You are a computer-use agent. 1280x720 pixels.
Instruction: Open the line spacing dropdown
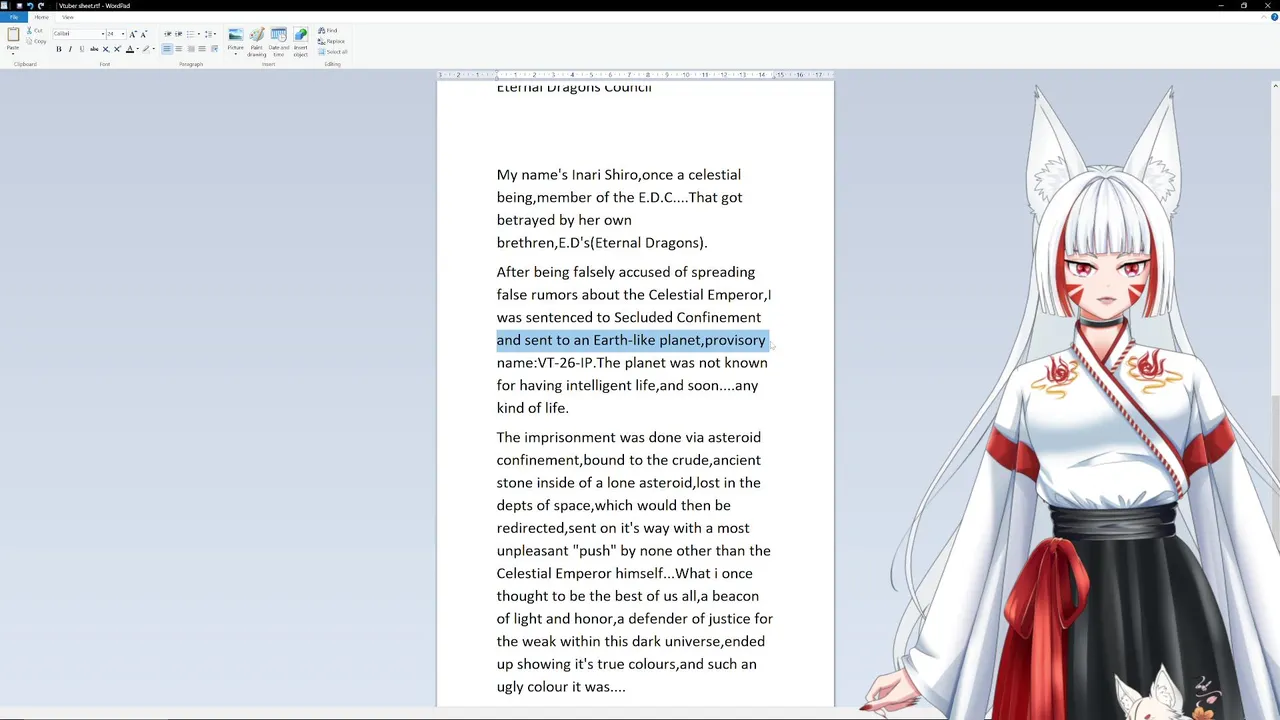pyautogui.click(x=210, y=34)
